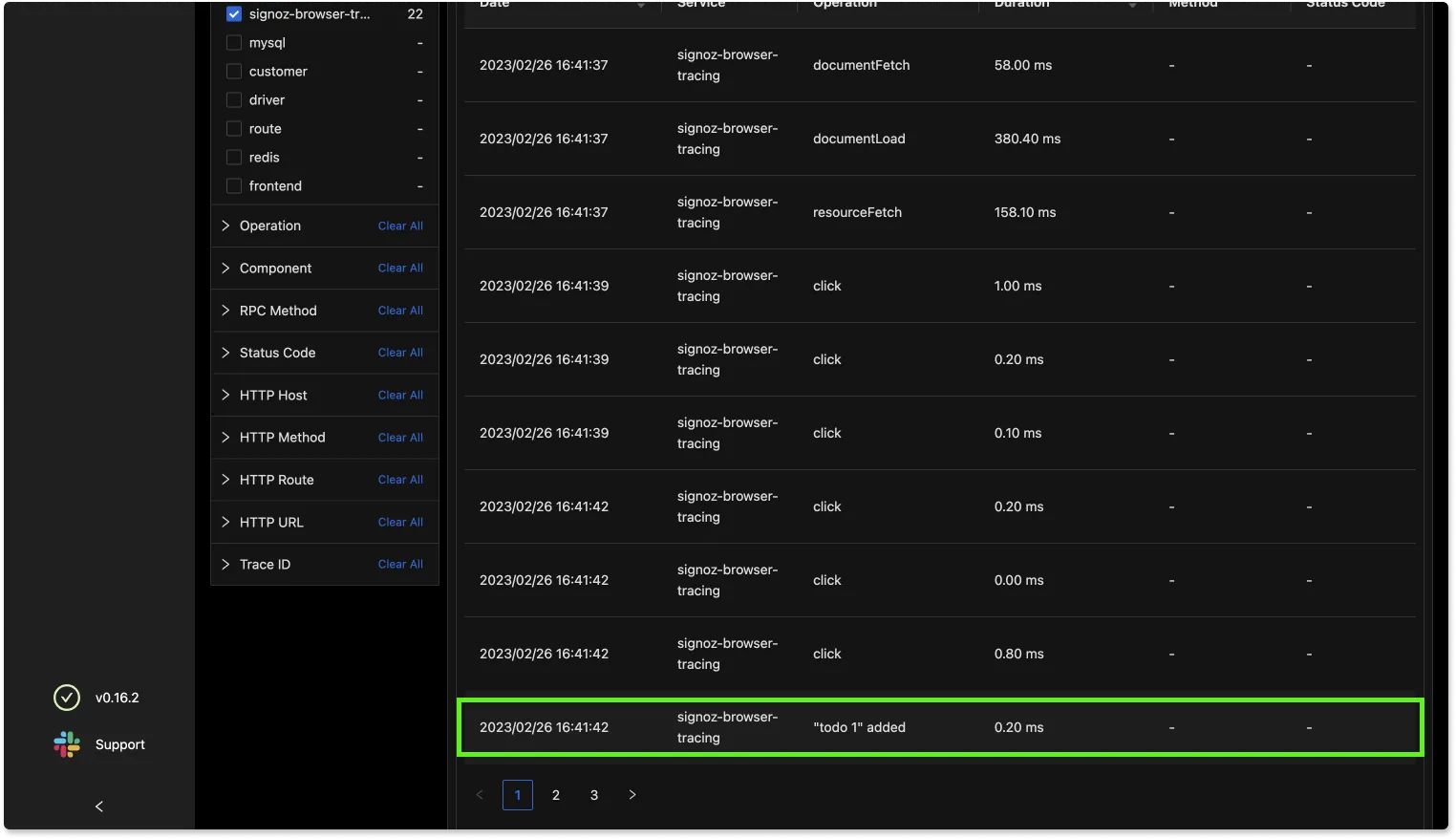The width and height of the screenshot is (1456, 839).
Task: Open the Support link in the sidebar
Action: (x=120, y=744)
